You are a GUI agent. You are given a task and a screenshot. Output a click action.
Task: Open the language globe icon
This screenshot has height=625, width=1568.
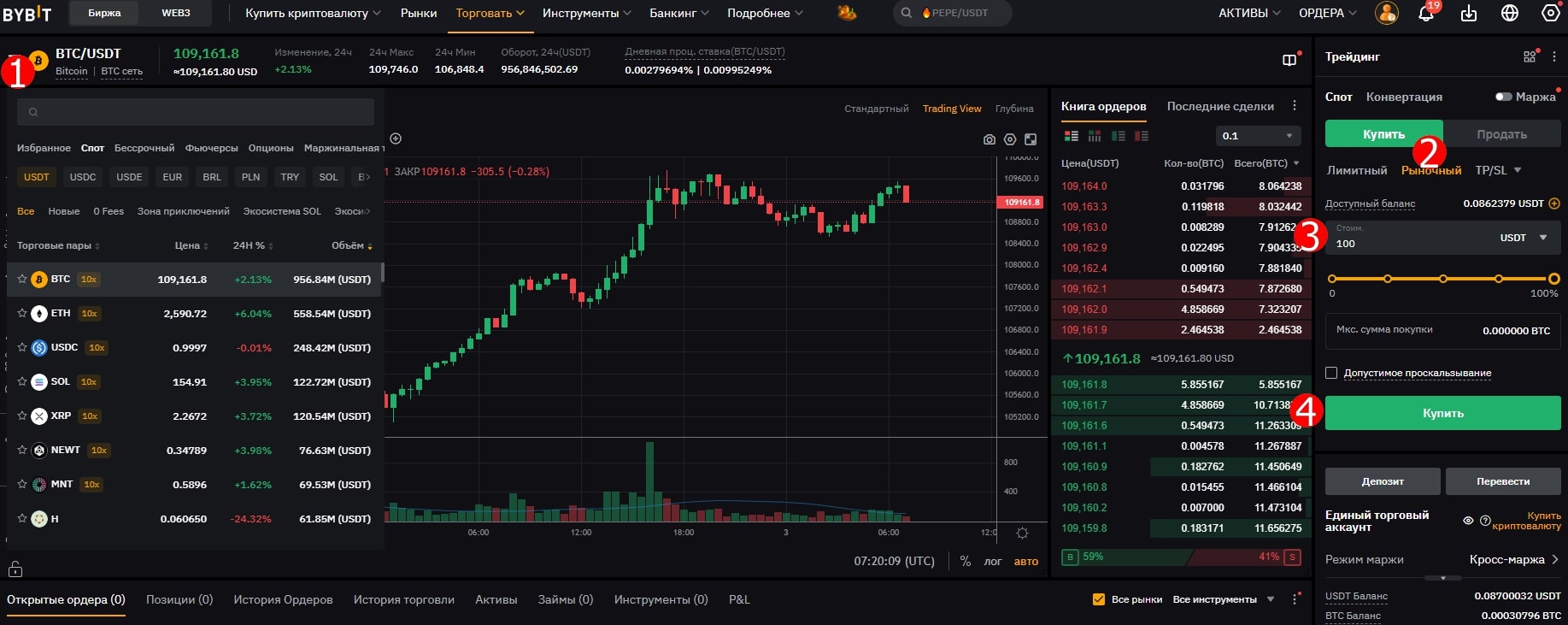[x=1510, y=13]
